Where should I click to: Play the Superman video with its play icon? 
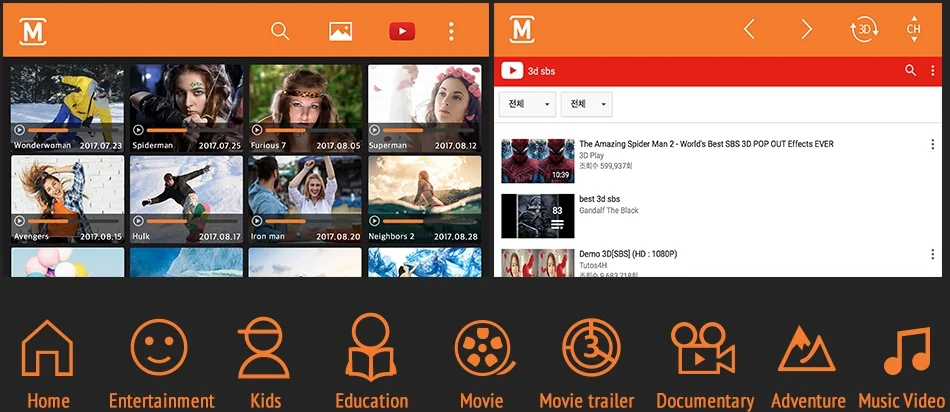(374, 130)
